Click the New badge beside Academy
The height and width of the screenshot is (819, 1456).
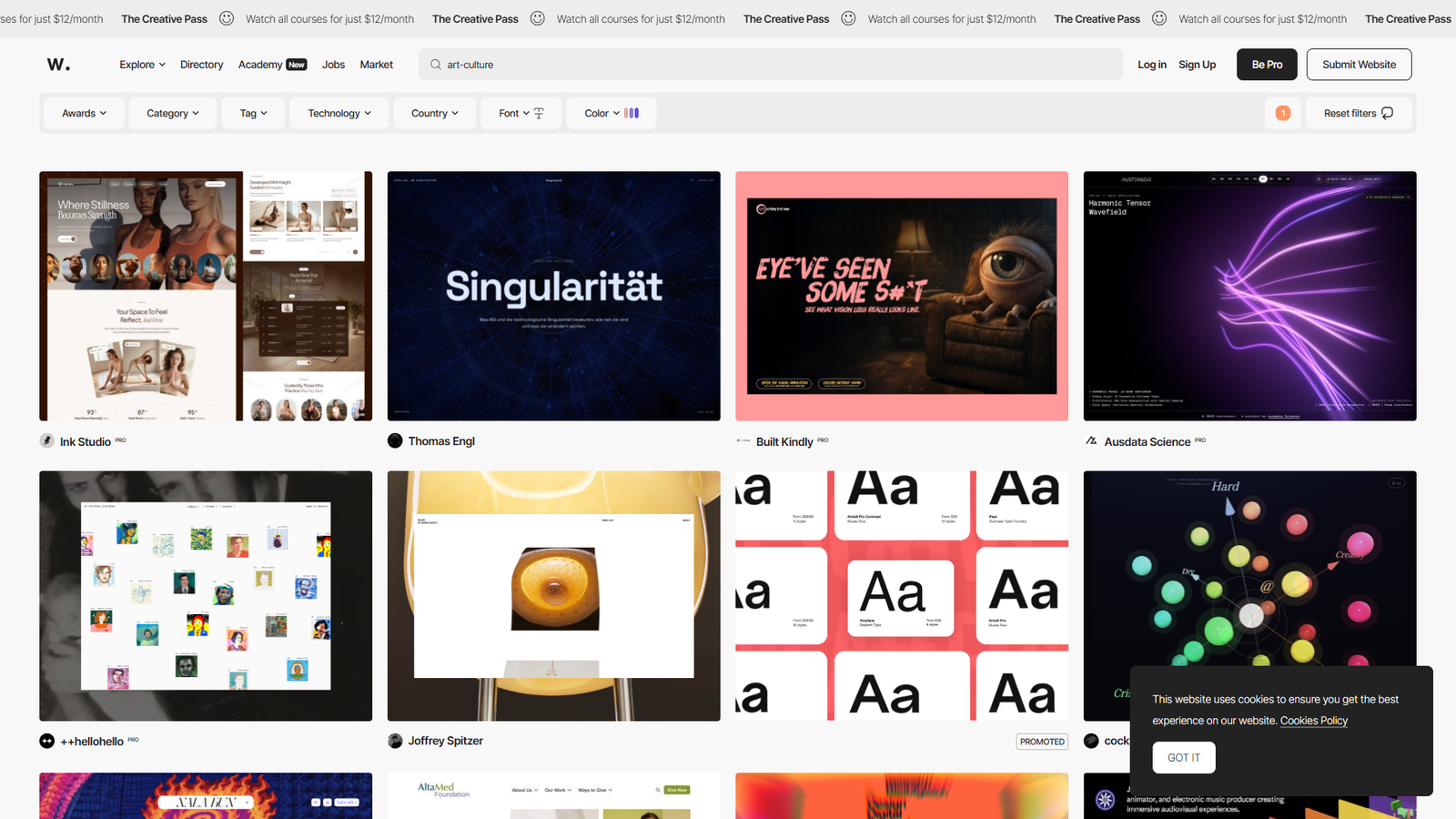click(297, 65)
